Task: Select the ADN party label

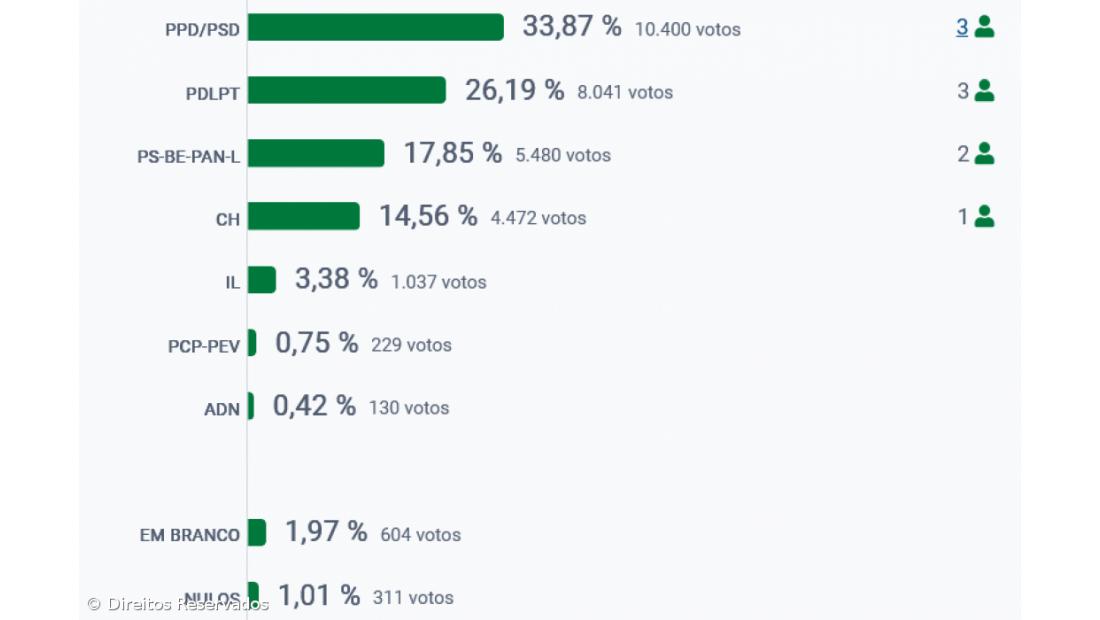Action: tap(222, 409)
